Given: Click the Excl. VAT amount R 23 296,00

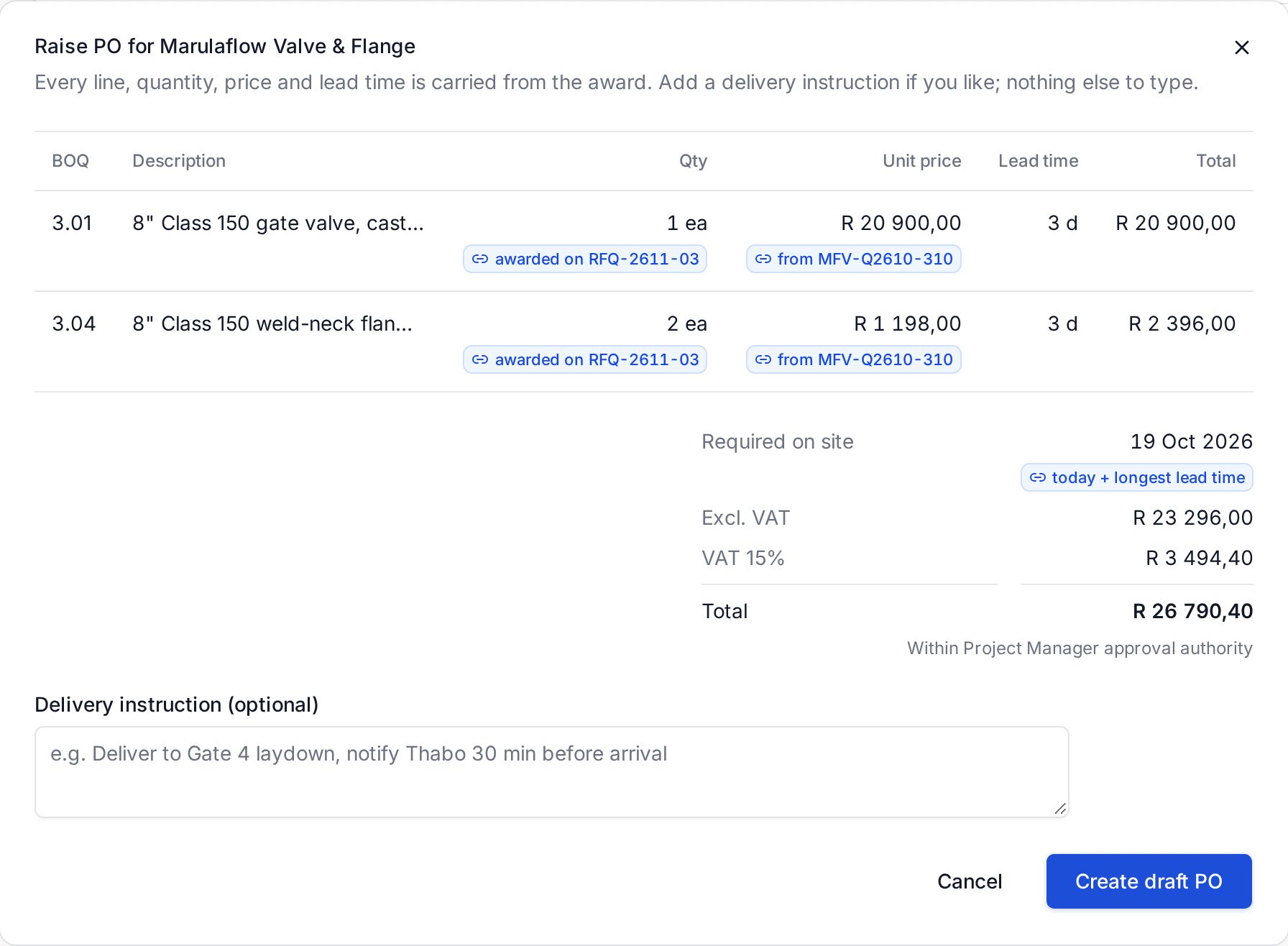Looking at the screenshot, I should [1192, 518].
